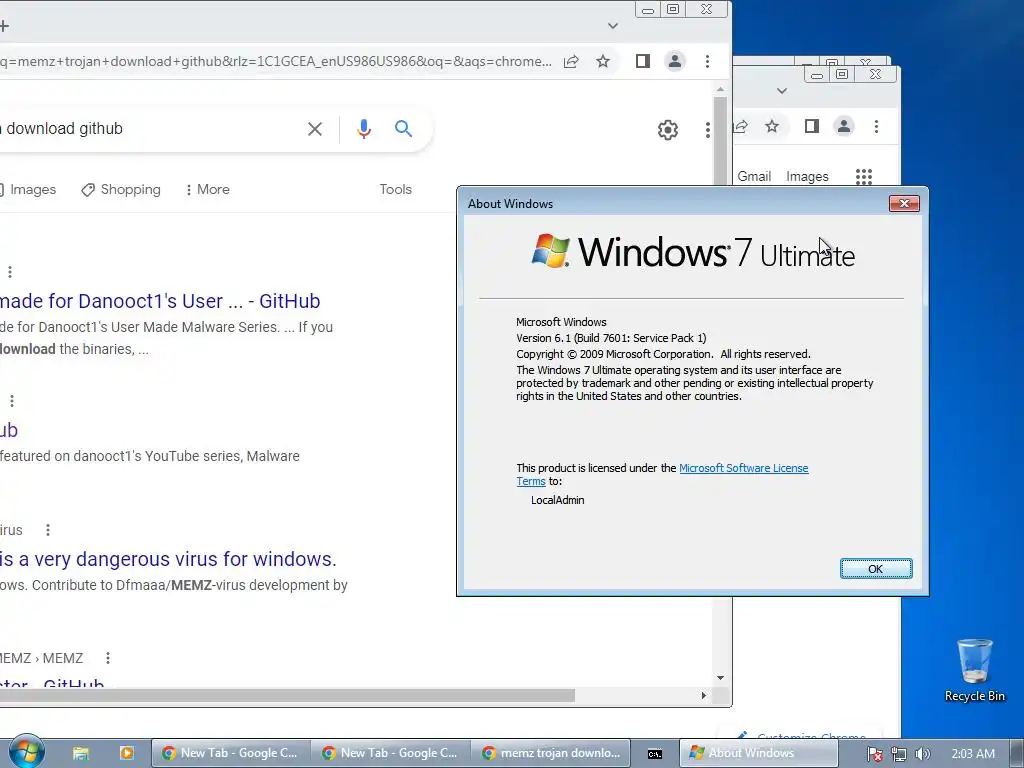Toggle the side panel icon in front Chrome window
The width and height of the screenshot is (1024, 768).
[643, 61]
